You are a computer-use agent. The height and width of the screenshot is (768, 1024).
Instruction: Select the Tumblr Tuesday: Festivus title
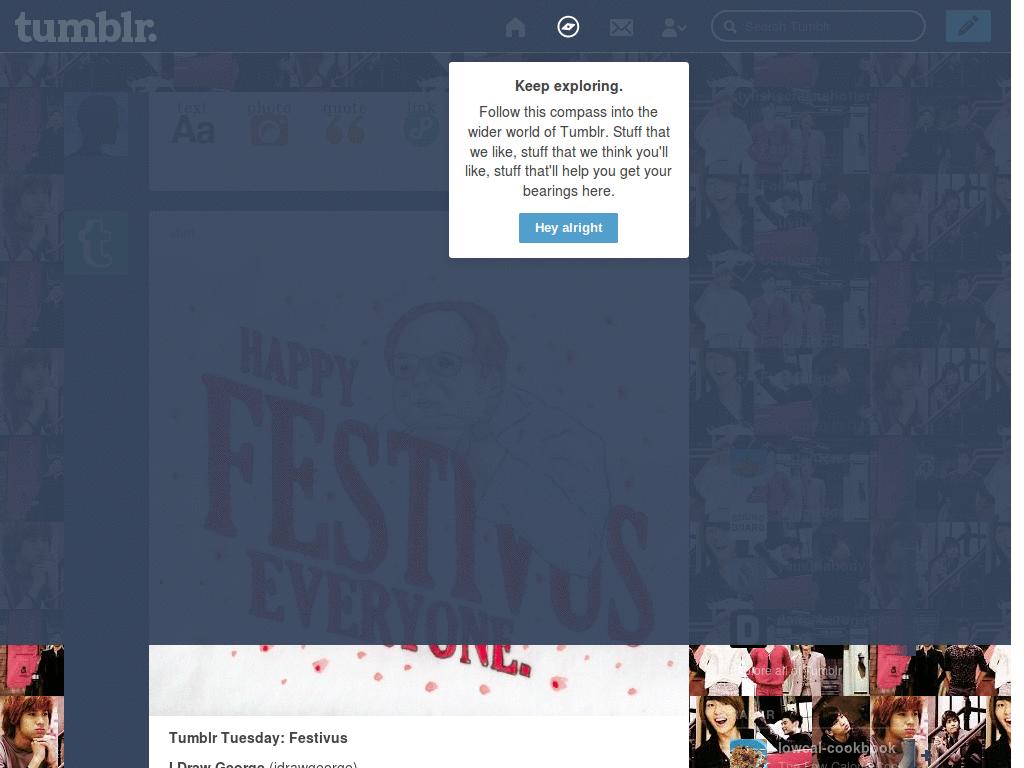pyautogui.click(x=258, y=738)
